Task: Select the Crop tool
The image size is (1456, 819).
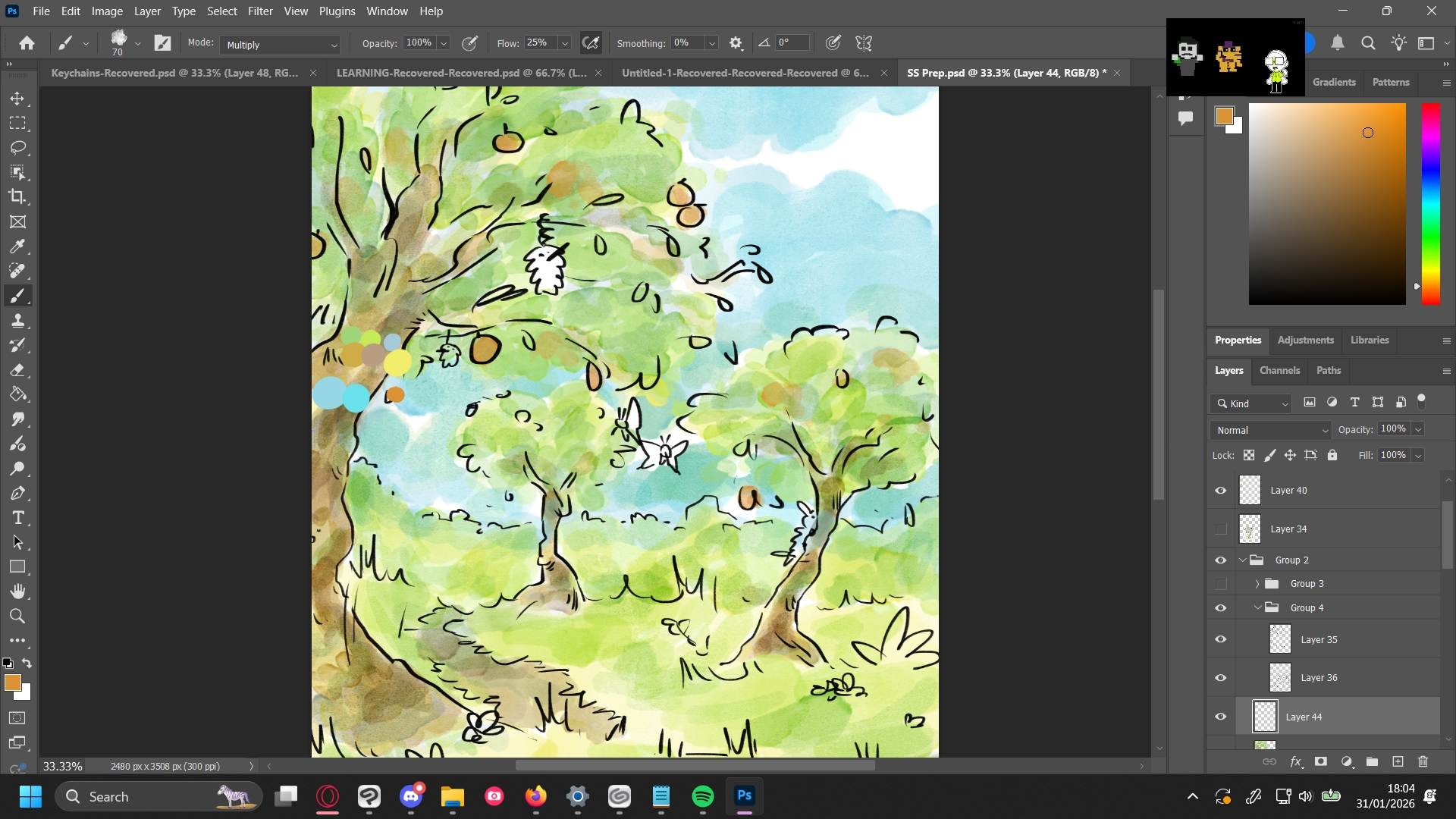Action: point(17,196)
